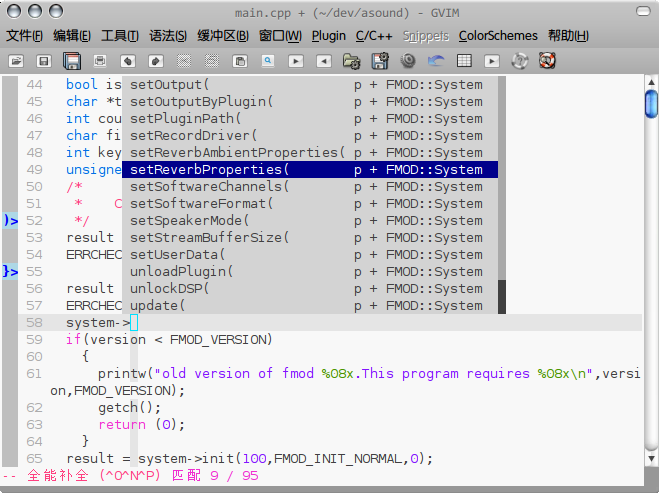Screen dimensions: 659x493
Task: Open the 文件(F) menu
Action: click(24, 36)
